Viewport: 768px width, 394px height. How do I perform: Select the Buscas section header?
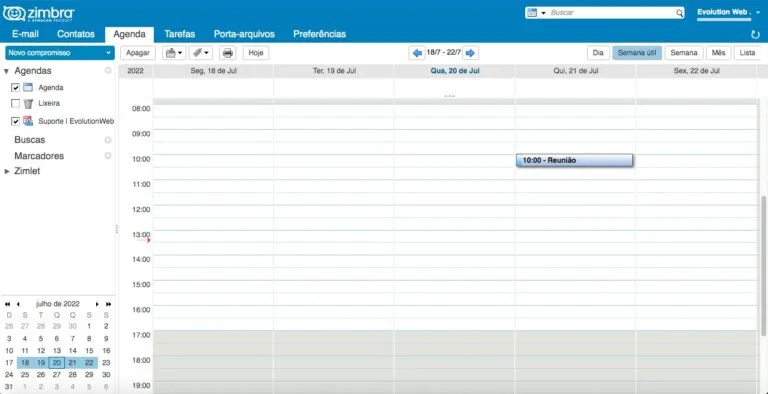[x=29, y=140]
